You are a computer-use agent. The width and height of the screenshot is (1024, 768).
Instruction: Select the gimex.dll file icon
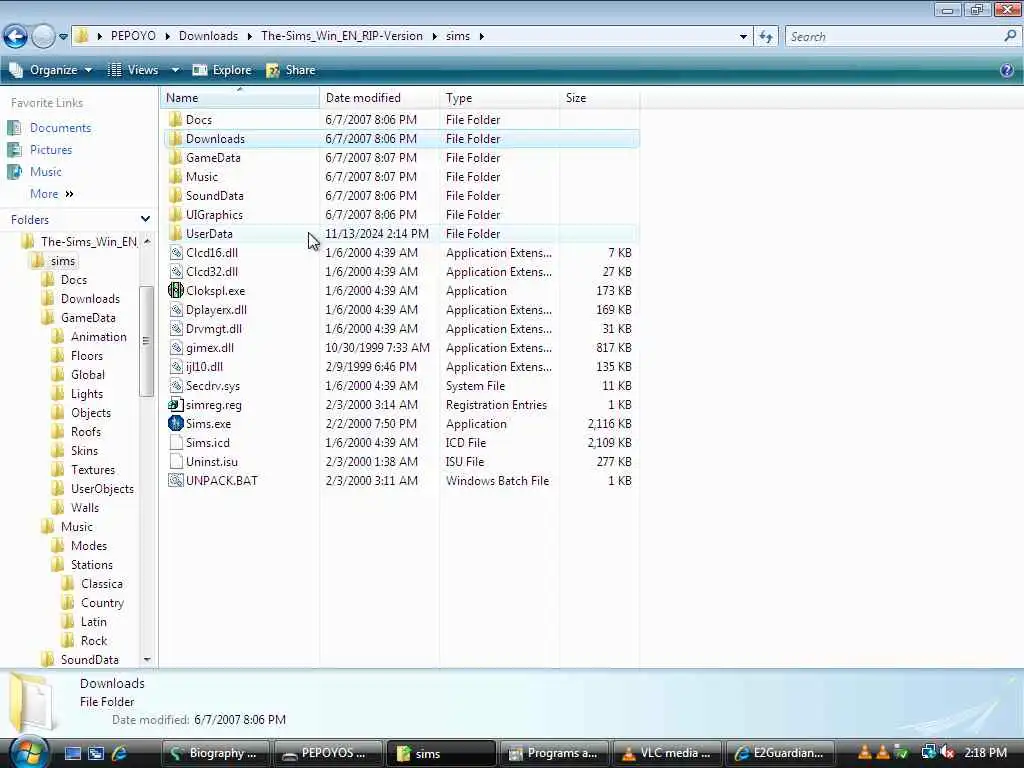[176, 347]
